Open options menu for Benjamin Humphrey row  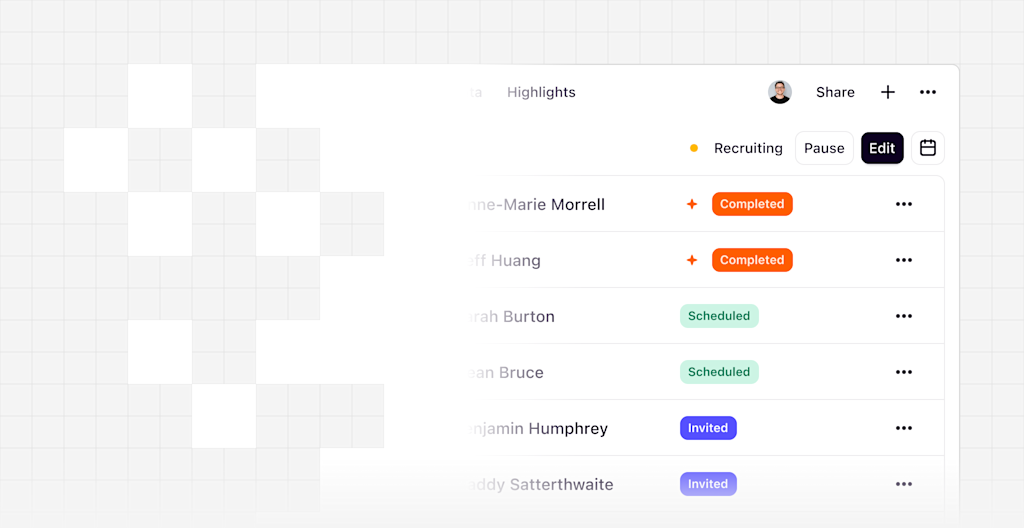pos(904,428)
